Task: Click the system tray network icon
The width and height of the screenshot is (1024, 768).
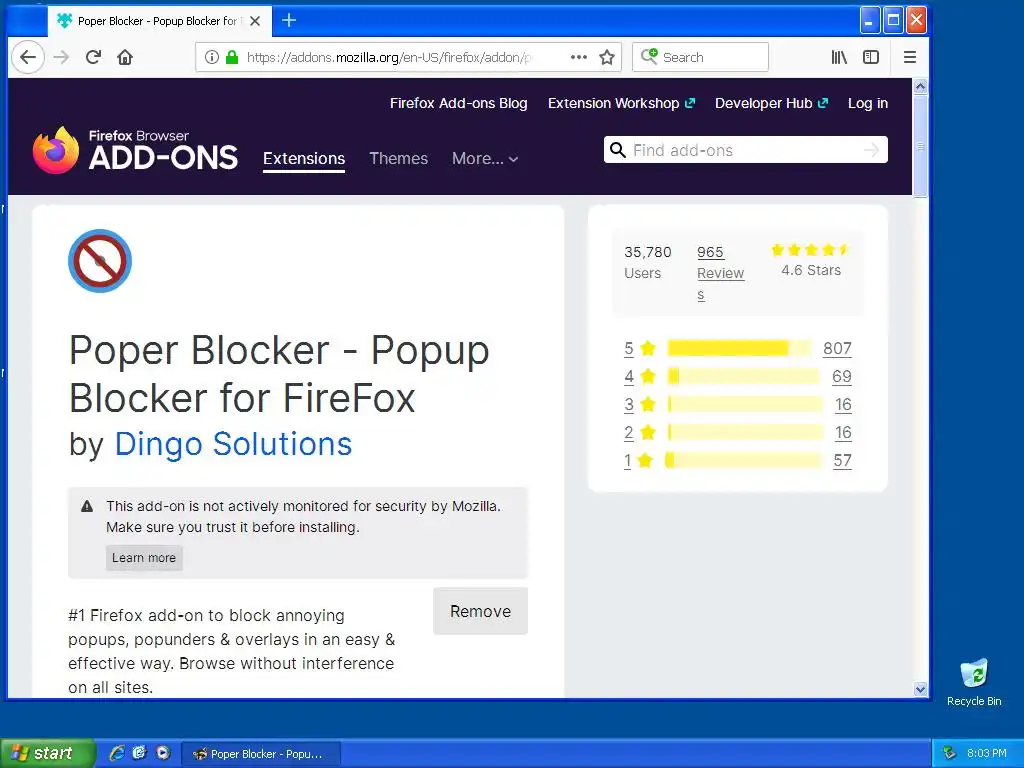Action: click(x=949, y=754)
